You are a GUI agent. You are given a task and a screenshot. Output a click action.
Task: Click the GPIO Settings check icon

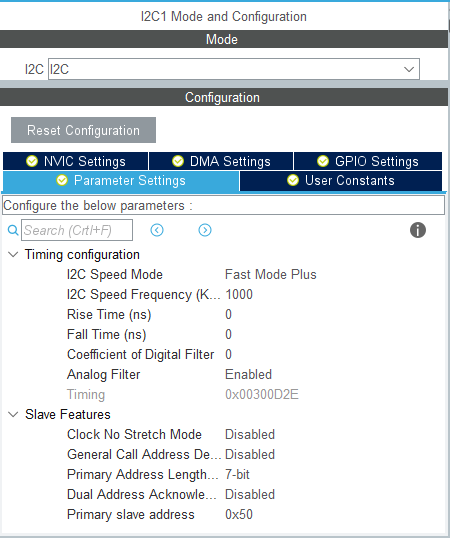point(323,161)
